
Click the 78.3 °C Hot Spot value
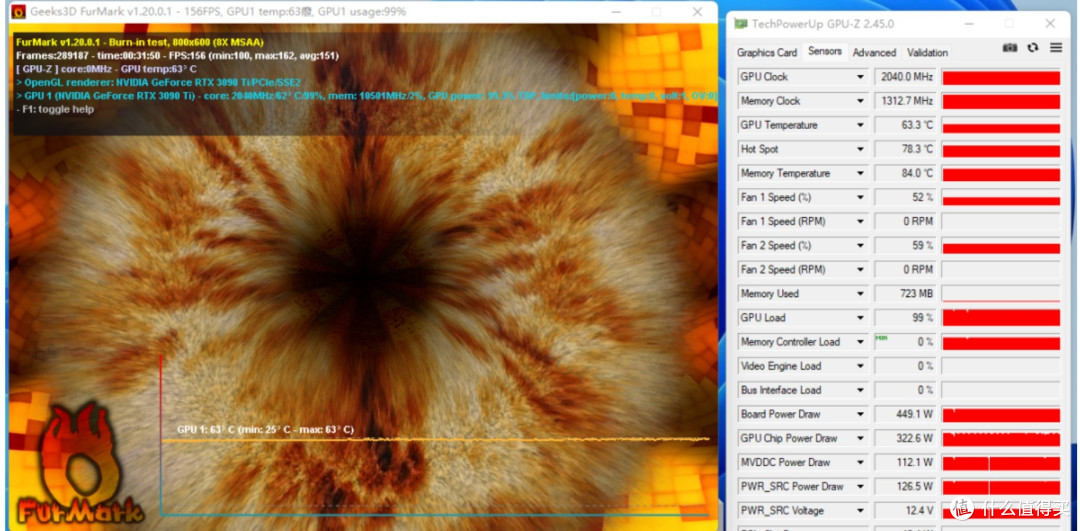(x=905, y=149)
